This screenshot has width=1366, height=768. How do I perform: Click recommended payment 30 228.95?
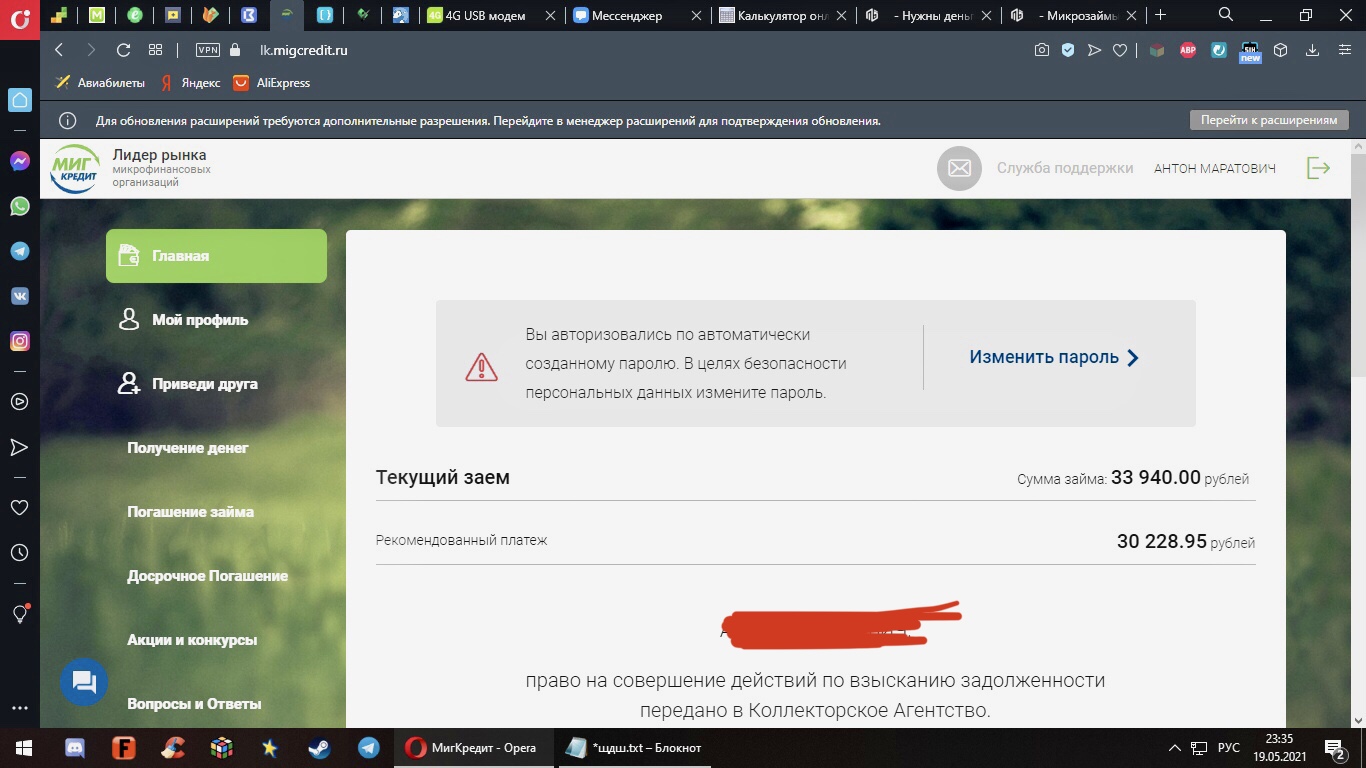click(1162, 541)
